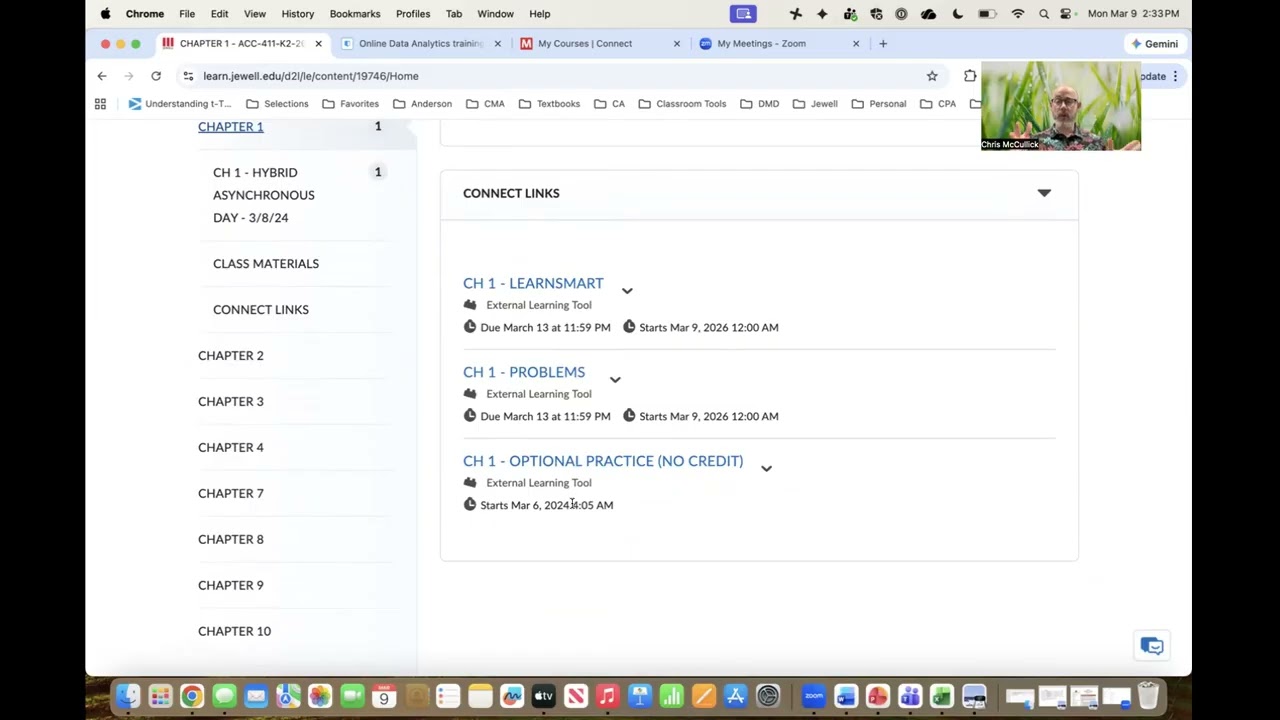
Task: Expand the CH 1 - PROBLEMS dropdown chevron
Action: click(x=615, y=380)
